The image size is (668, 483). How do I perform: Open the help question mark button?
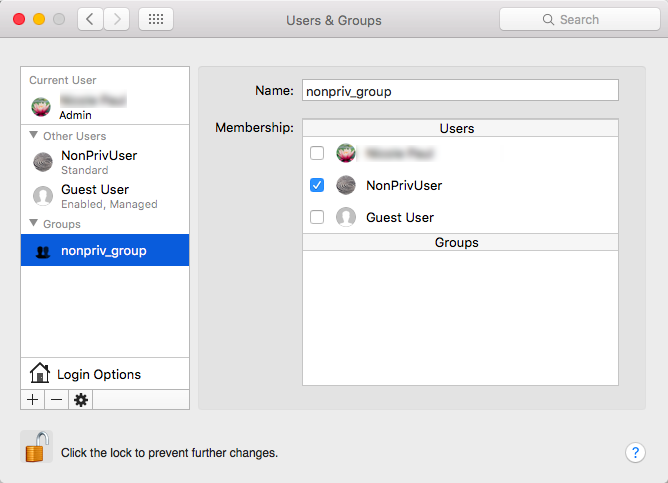(x=635, y=452)
